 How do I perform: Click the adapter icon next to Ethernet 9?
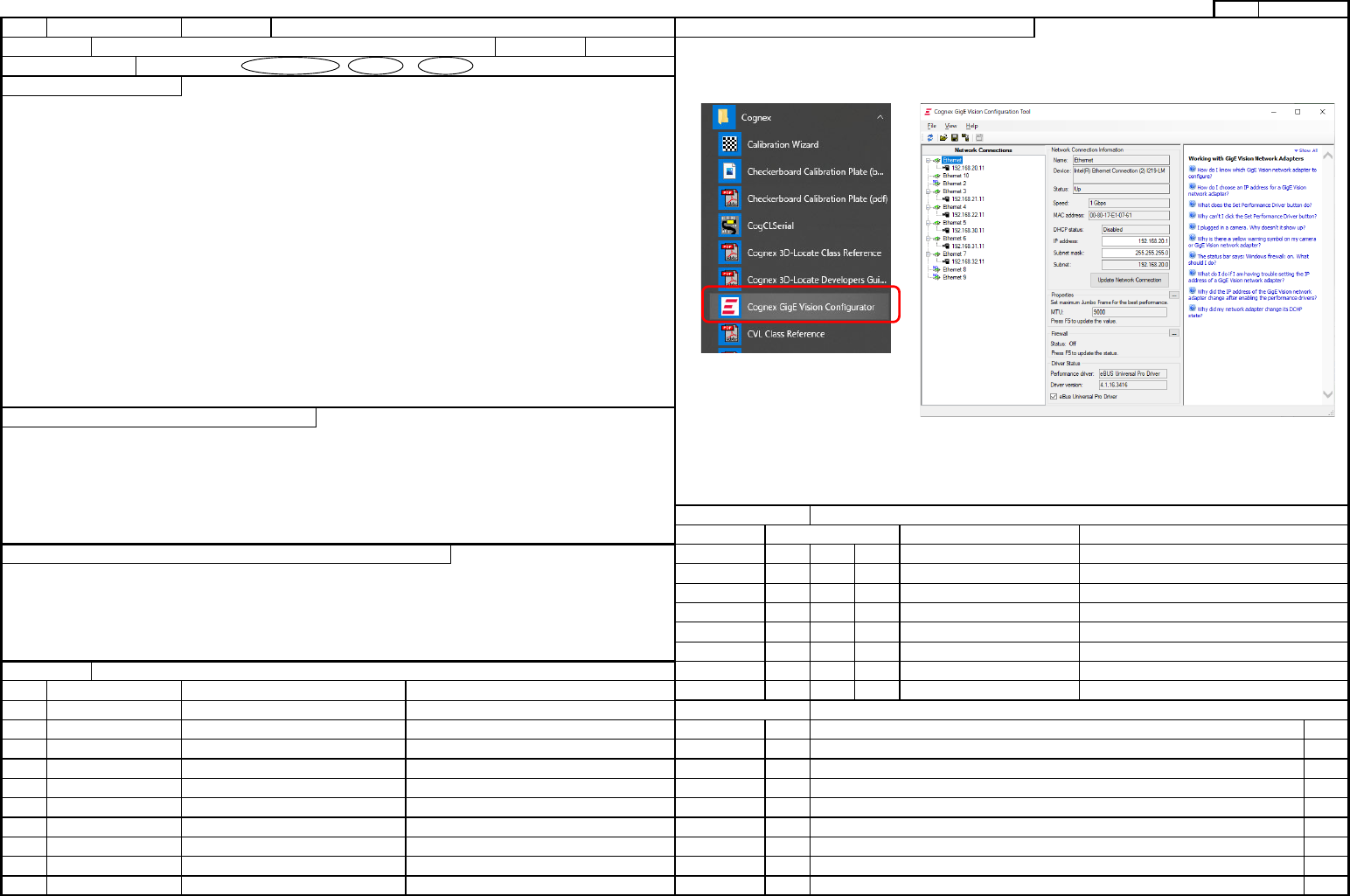click(x=937, y=277)
